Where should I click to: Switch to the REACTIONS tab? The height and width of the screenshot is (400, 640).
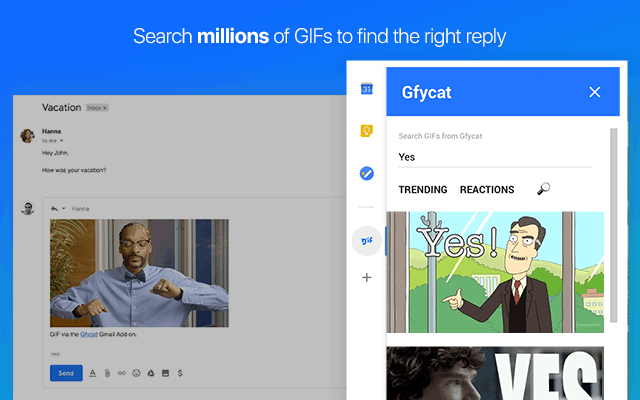pos(486,190)
